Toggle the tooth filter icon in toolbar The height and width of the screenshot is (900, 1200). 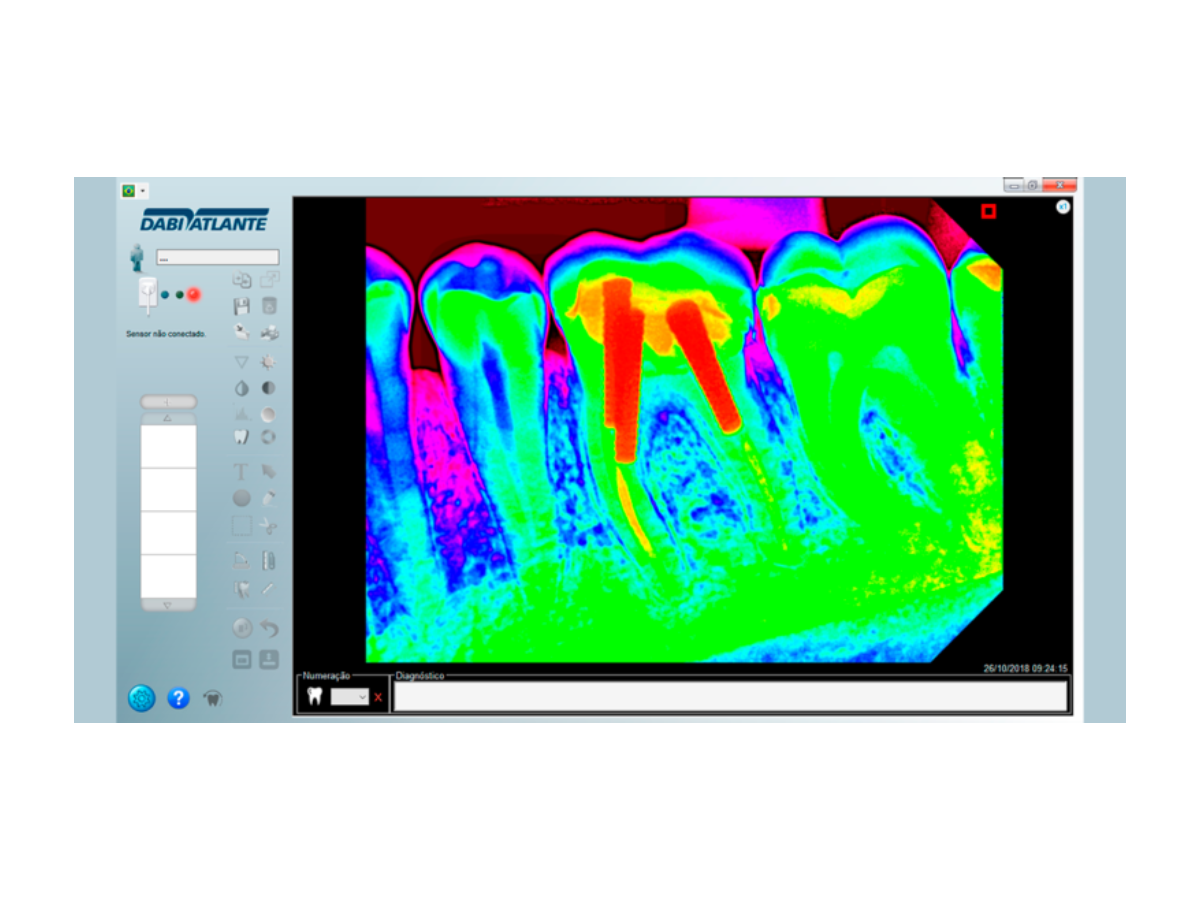click(241, 437)
